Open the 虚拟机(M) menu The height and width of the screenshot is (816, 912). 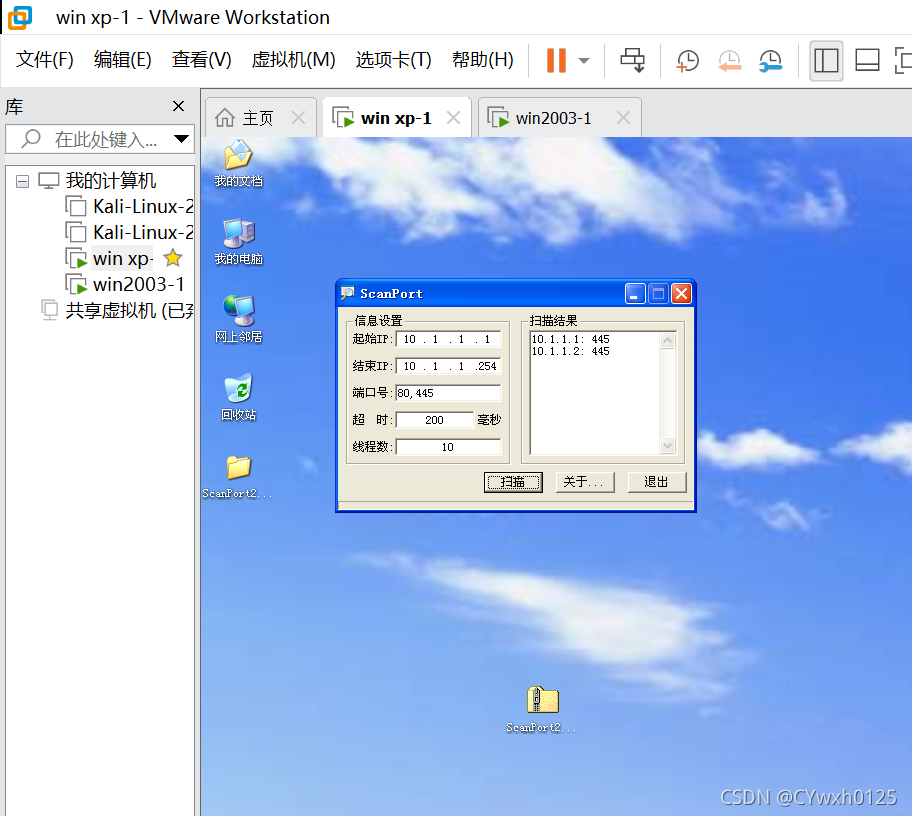click(x=293, y=59)
